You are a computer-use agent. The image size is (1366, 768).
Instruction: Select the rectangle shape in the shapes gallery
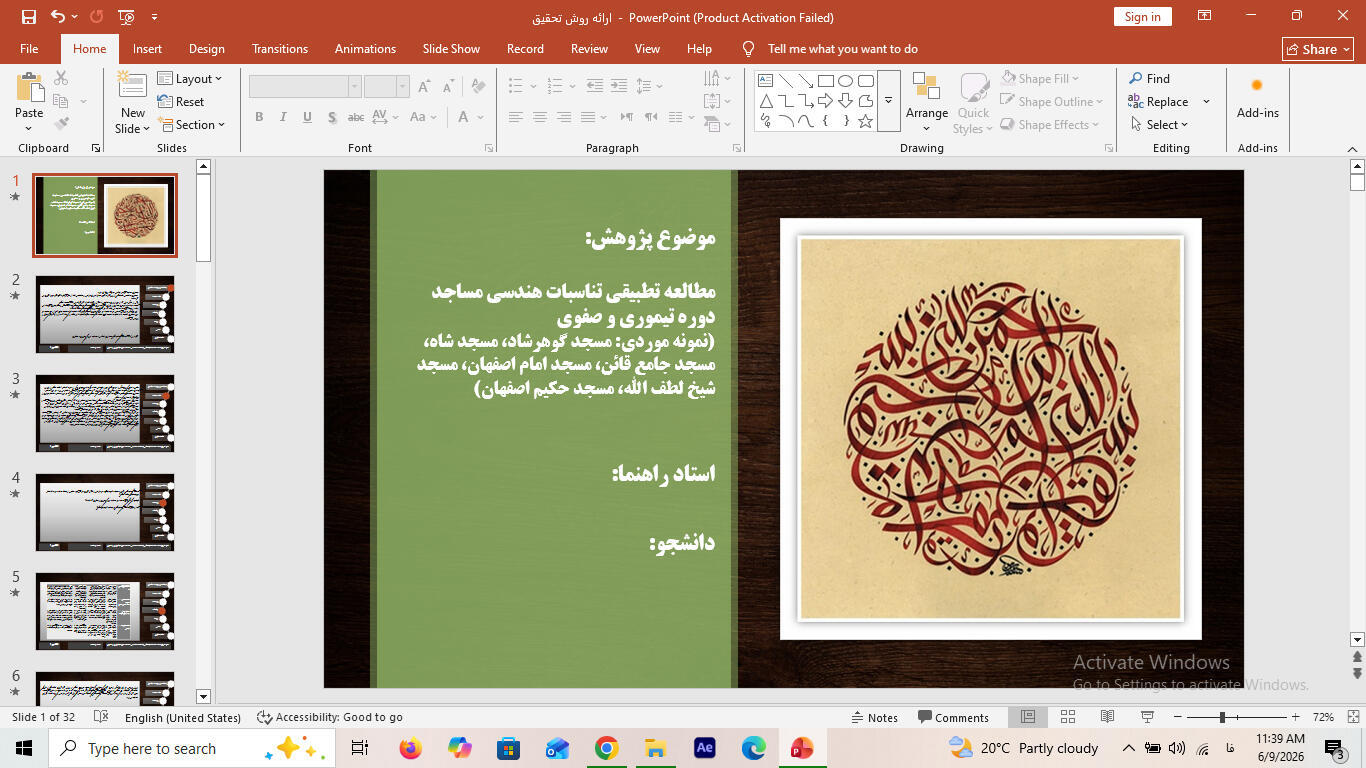826,81
